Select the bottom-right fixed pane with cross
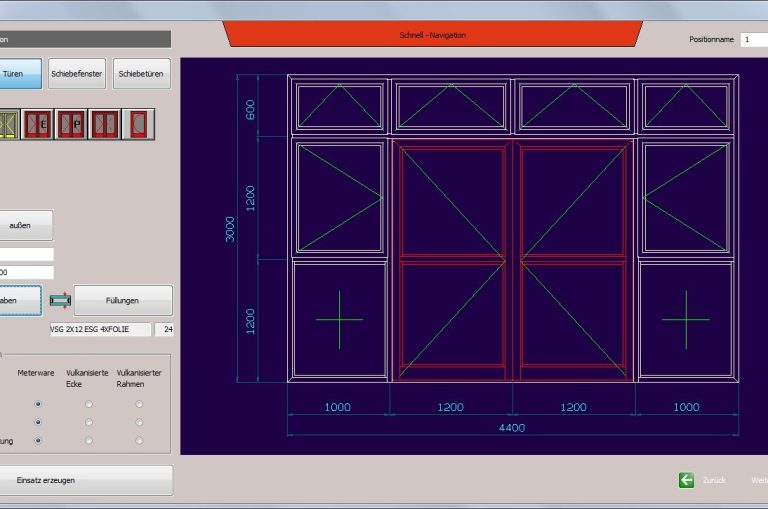Image resolution: width=768 pixels, height=509 pixels. click(x=685, y=320)
